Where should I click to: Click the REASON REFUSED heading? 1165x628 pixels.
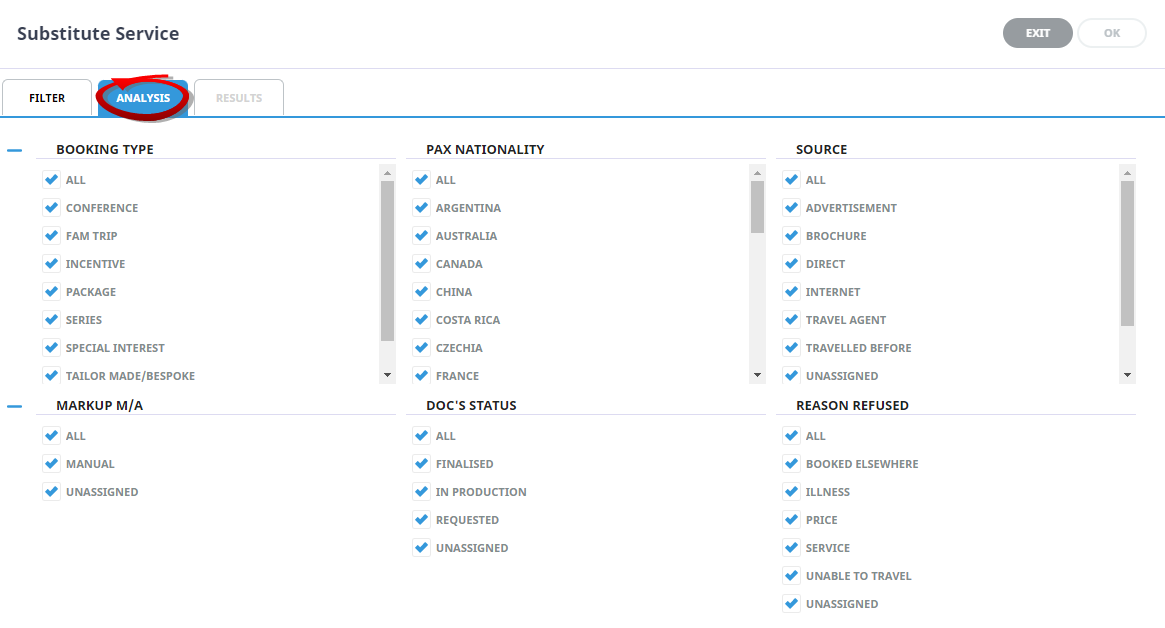pos(852,406)
